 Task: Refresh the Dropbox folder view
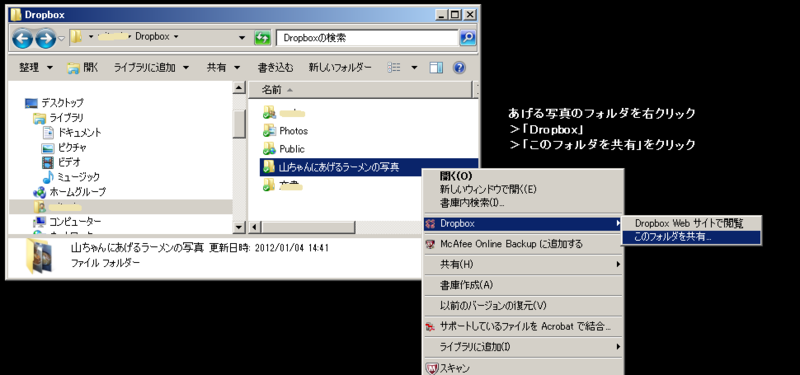(262, 37)
